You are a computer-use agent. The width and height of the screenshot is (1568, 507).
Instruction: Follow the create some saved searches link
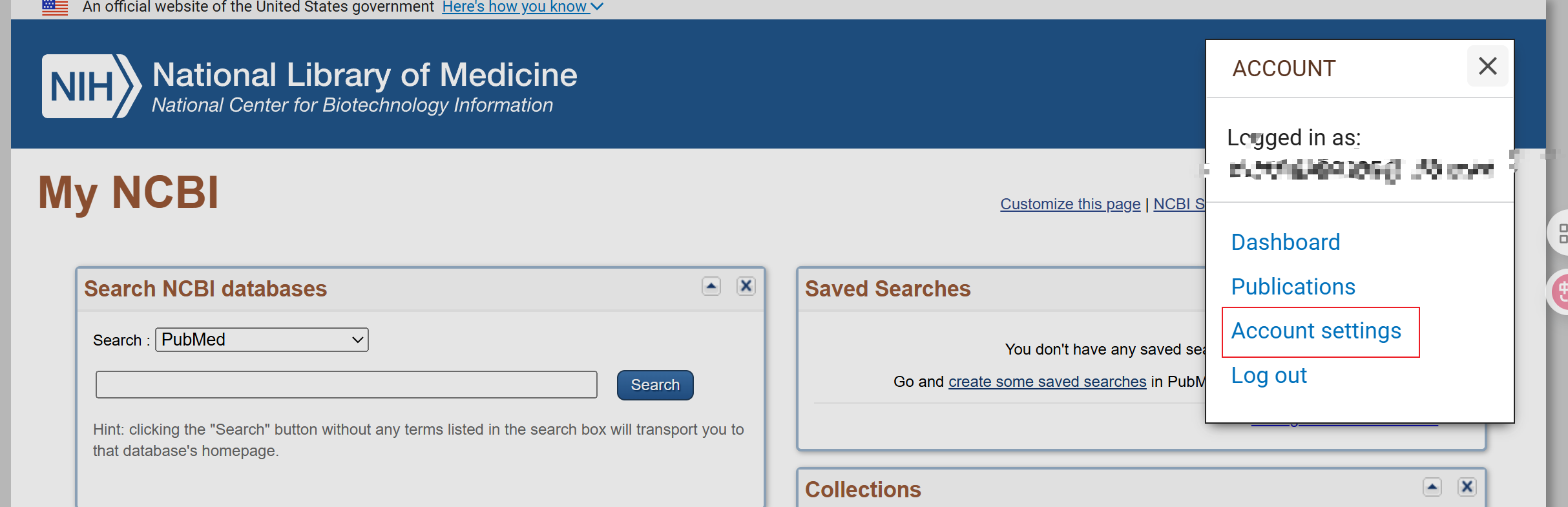coord(1047,382)
